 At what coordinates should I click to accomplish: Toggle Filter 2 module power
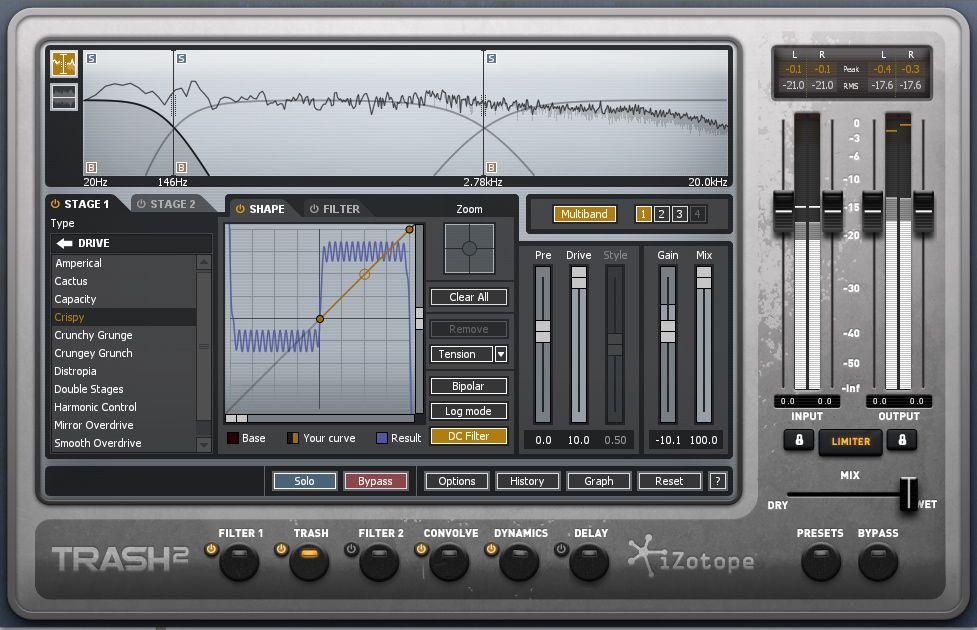click(x=351, y=549)
